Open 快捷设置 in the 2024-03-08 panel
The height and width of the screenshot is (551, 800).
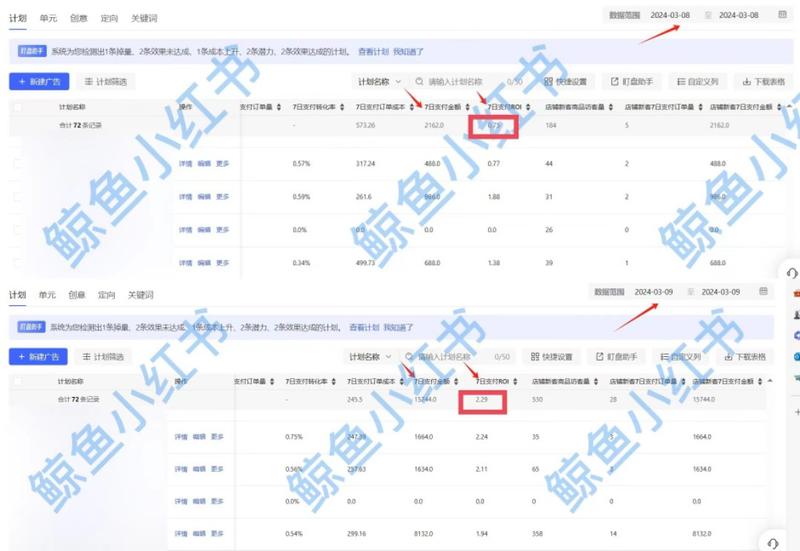[565, 82]
